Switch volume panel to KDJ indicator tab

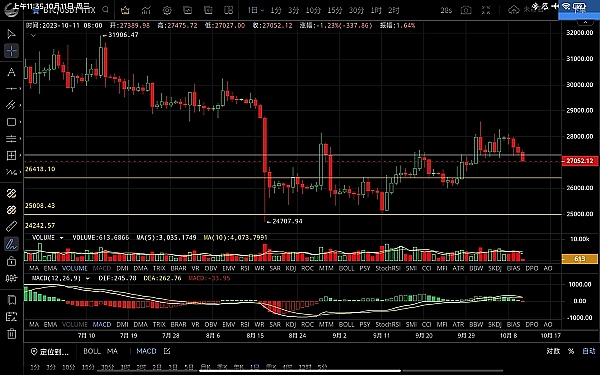tap(291, 269)
